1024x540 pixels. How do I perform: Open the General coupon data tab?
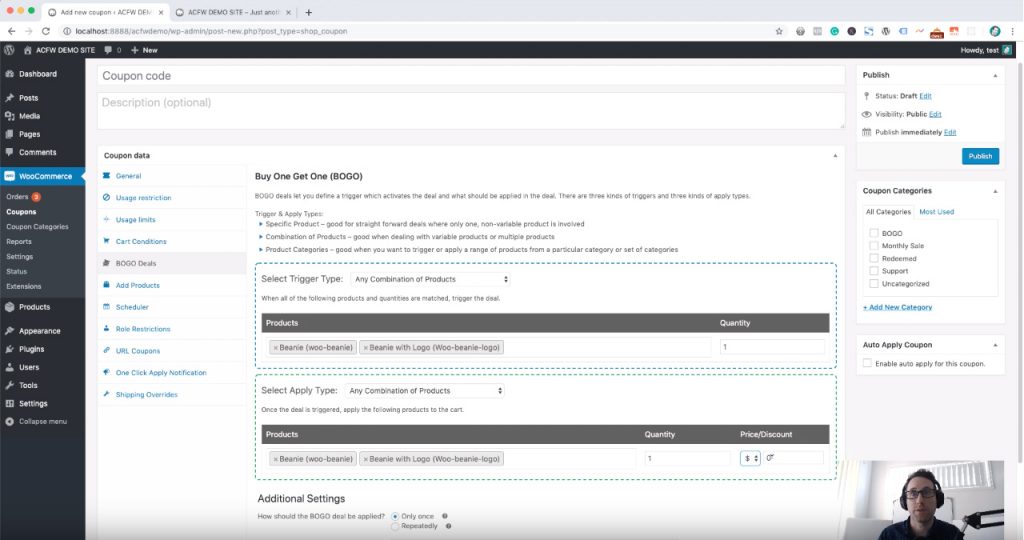click(129, 176)
